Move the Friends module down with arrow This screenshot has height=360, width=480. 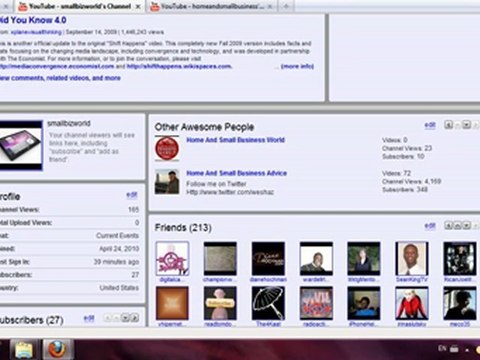467,226
